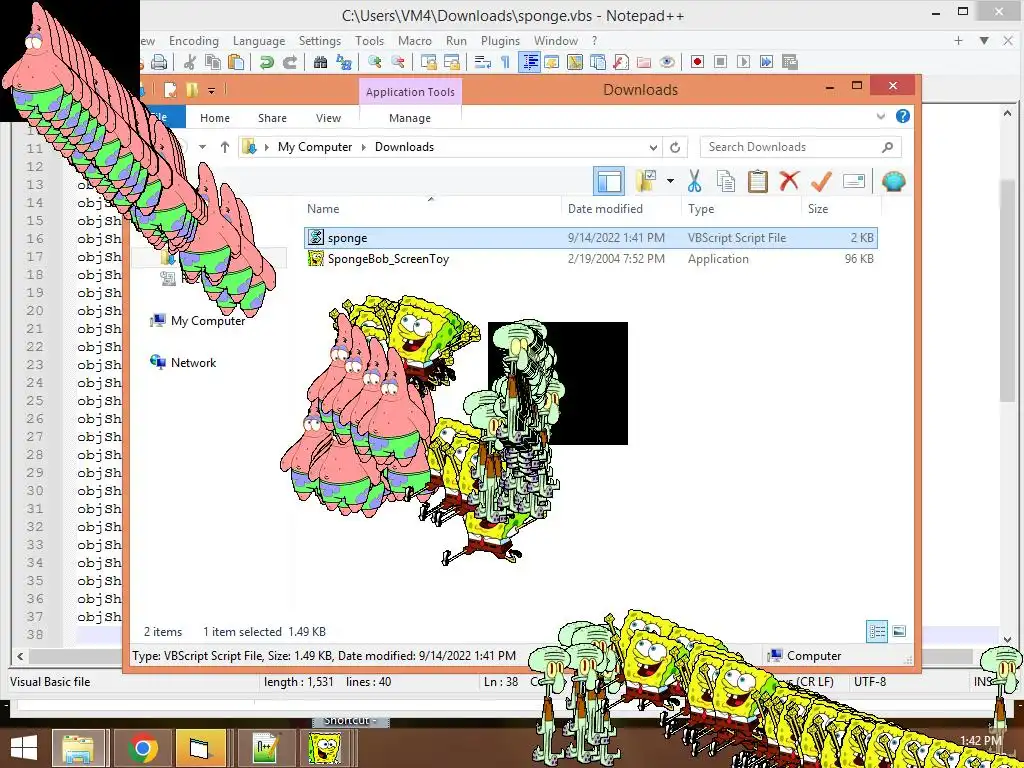
Task: Open the down-triangle dropdown in Notepad++ menu bar
Action: coord(984,40)
